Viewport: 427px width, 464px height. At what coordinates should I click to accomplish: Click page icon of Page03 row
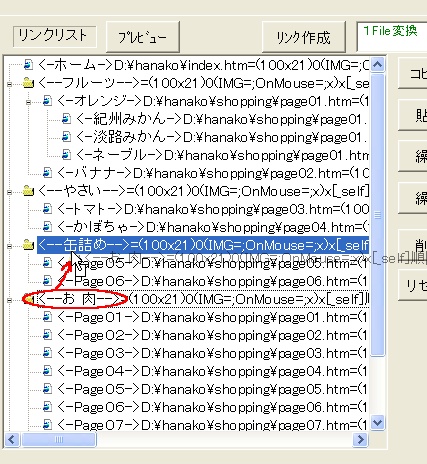pos(47,353)
